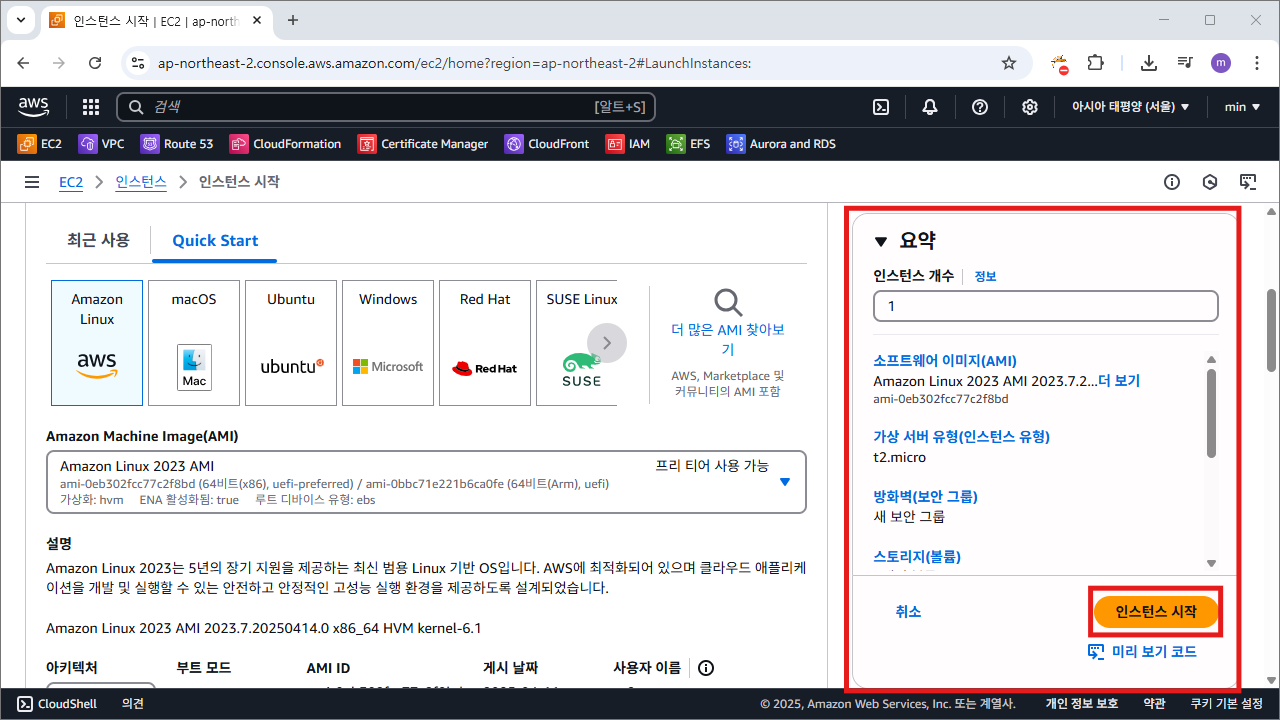The width and height of the screenshot is (1280, 720).
Task: Click the summary panel scroll up arrow
Action: pyautogui.click(x=1211, y=360)
